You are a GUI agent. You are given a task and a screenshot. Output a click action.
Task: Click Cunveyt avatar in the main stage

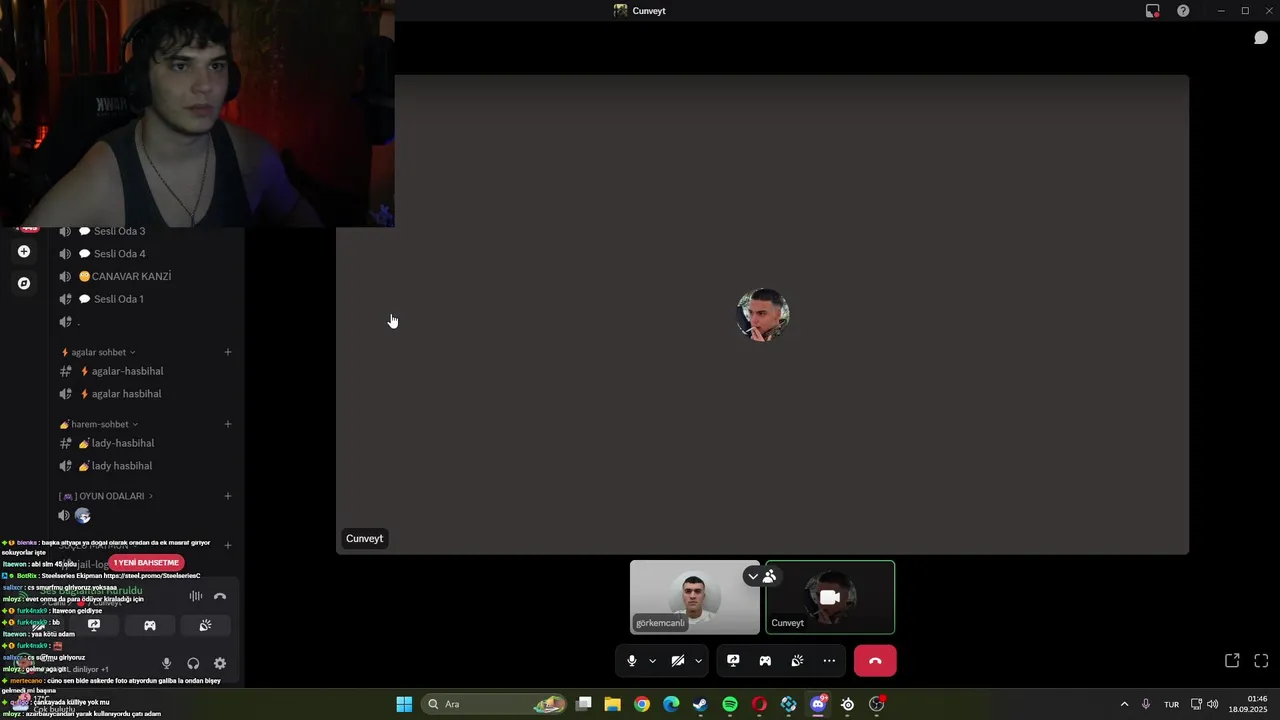pos(763,315)
